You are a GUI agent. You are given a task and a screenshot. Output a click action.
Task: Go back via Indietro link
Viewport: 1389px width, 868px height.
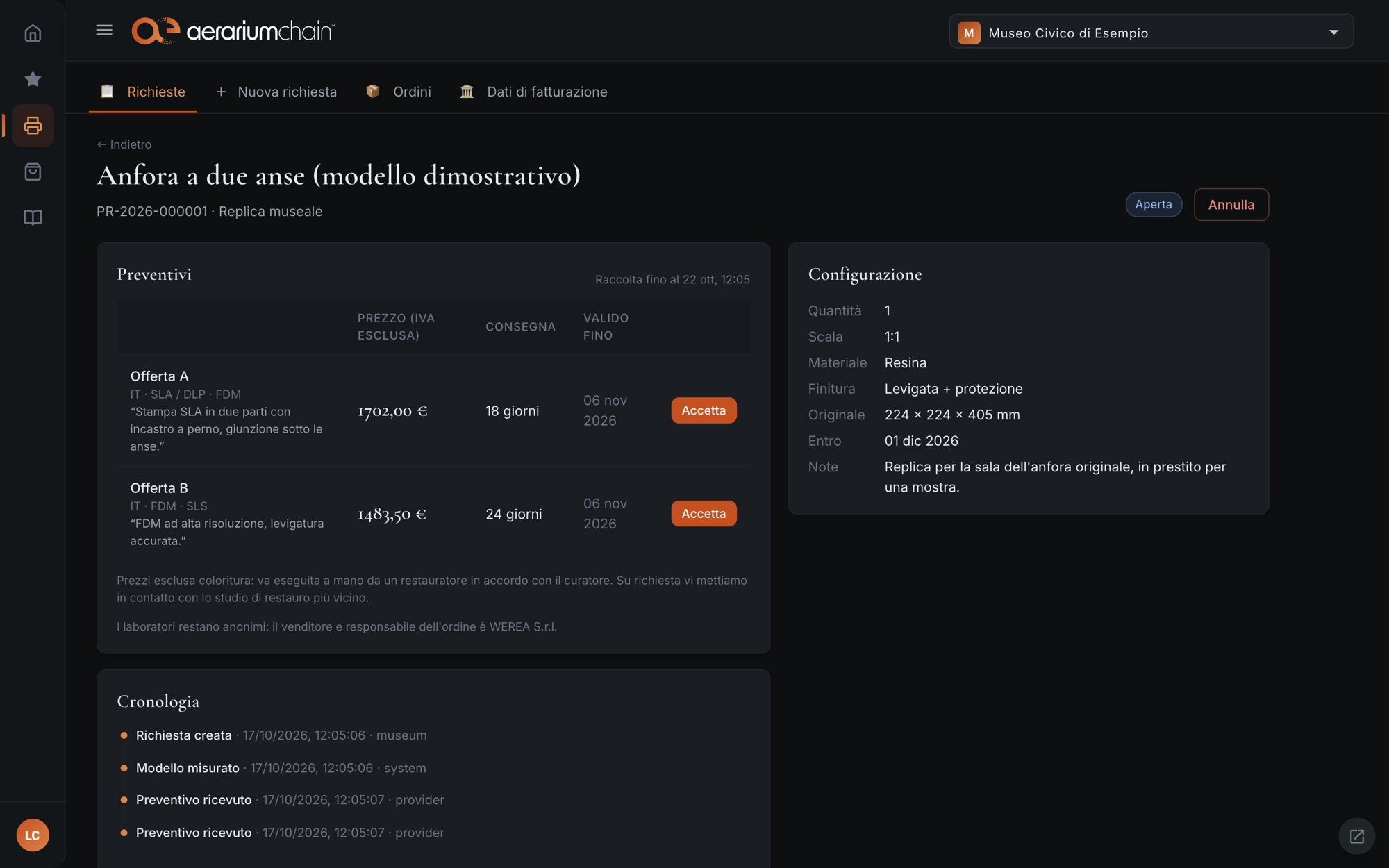pyautogui.click(x=124, y=144)
